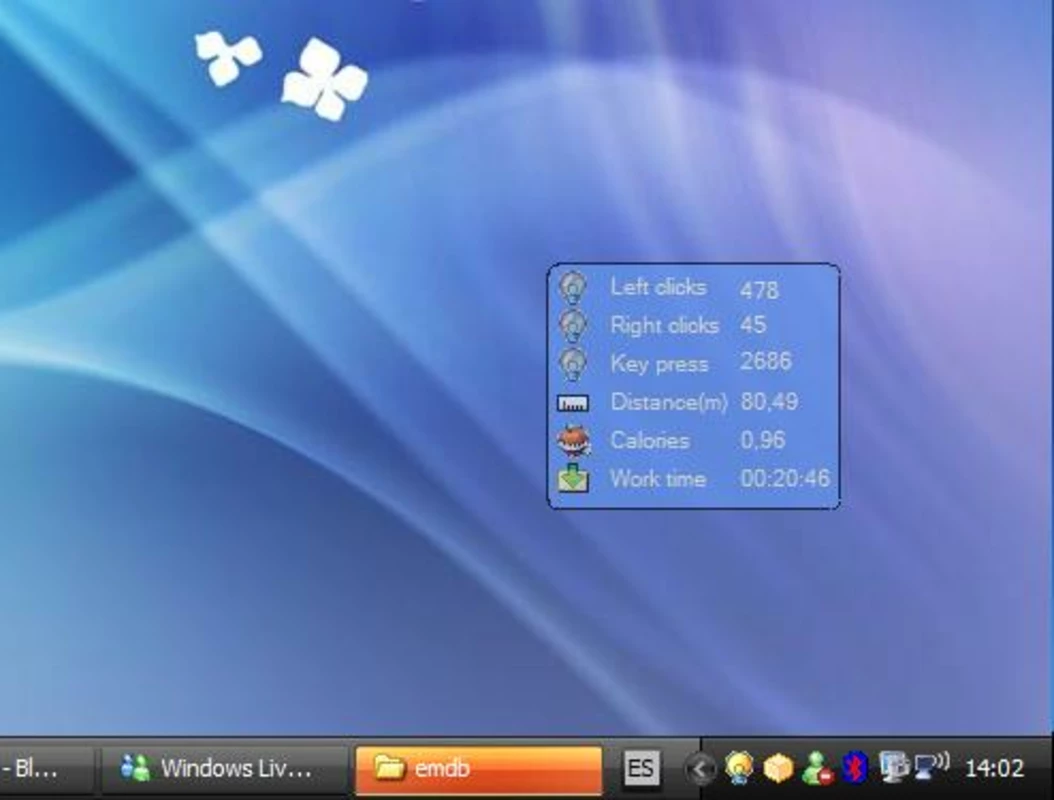Click the light bulb icon beside Left clicks
This screenshot has width=1054, height=800.
click(x=573, y=288)
